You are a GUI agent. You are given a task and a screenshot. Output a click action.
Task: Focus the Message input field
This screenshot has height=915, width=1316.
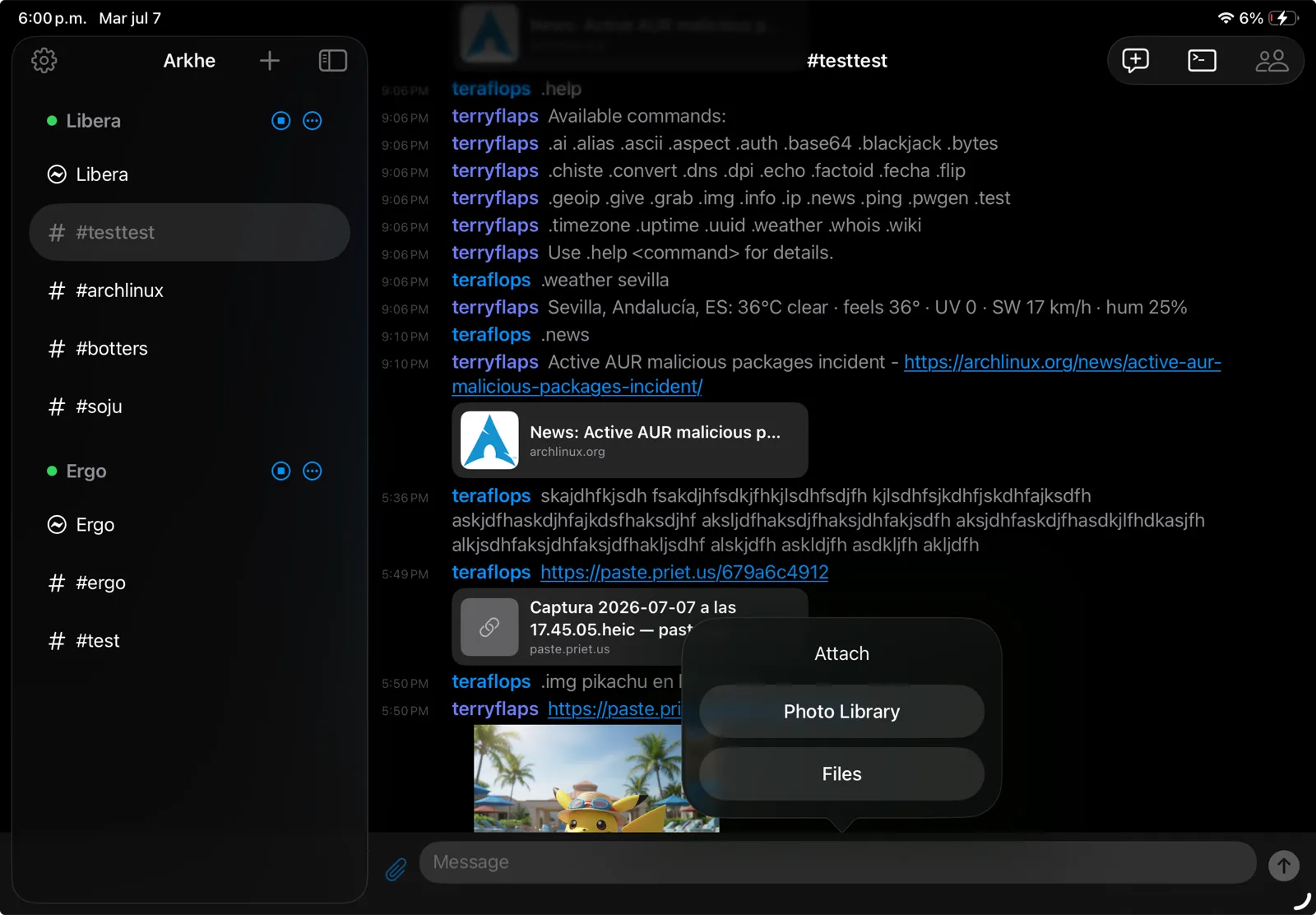(x=837, y=862)
